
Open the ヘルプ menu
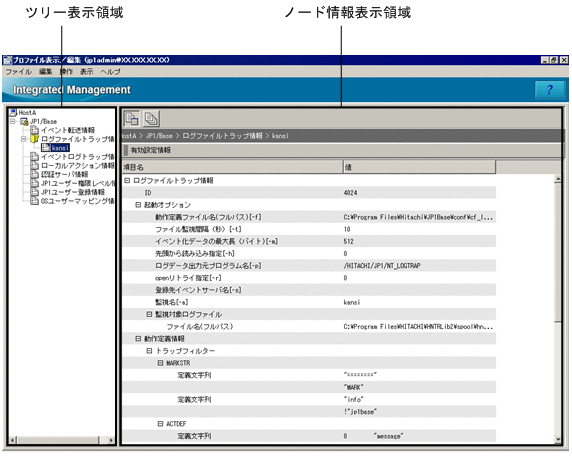[110, 72]
